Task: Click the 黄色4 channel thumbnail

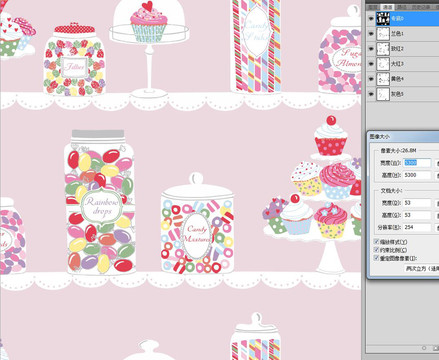Action: [x=383, y=79]
